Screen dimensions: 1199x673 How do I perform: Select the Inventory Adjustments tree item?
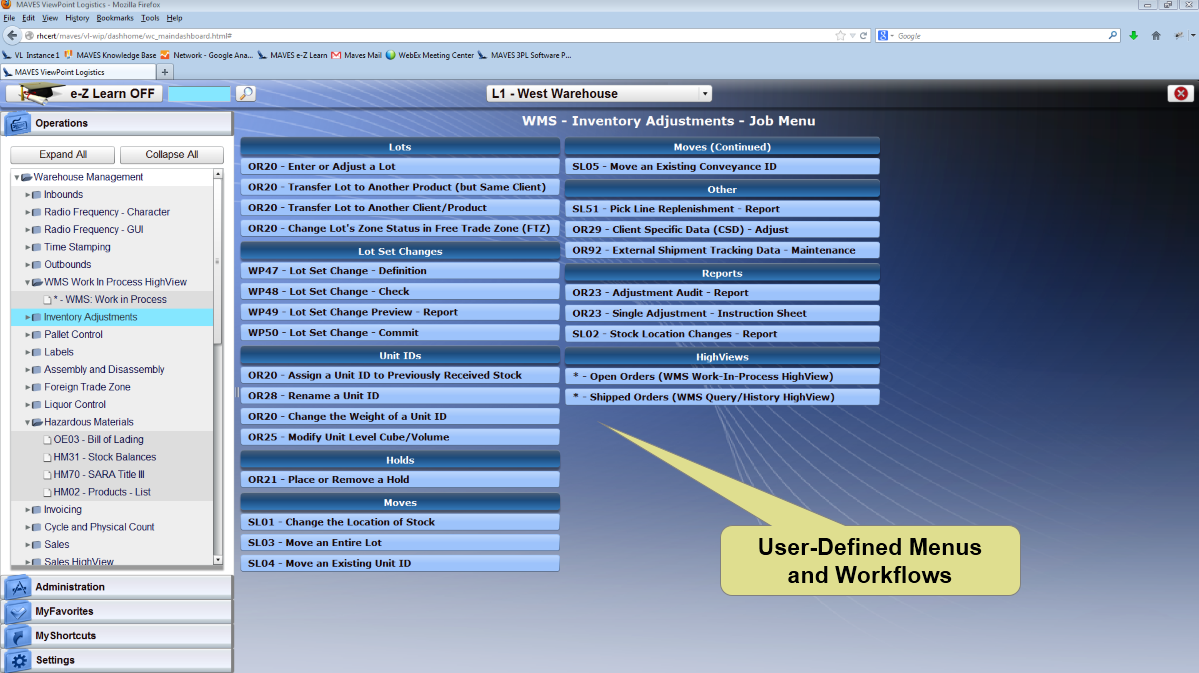point(90,317)
